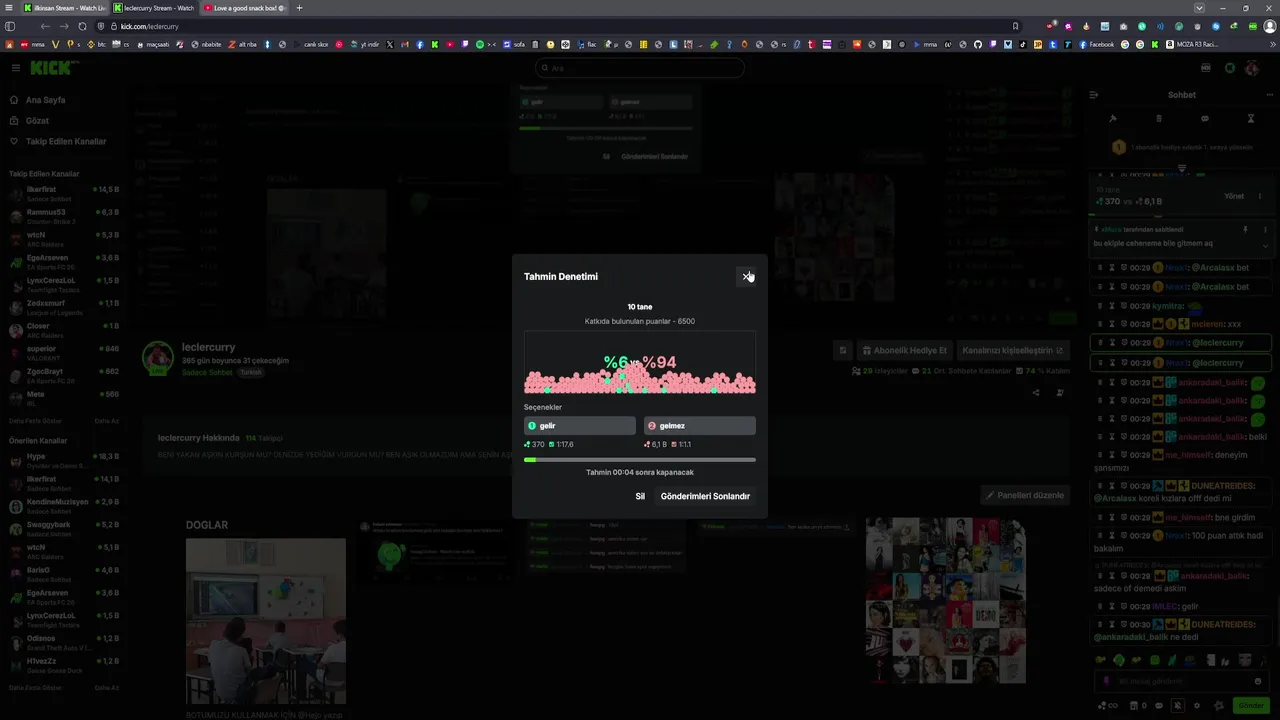The width and height of the screenshot is (1280, 720).
Task: Click Panelleri düzenle button
Action: (x=1024, y=495)
